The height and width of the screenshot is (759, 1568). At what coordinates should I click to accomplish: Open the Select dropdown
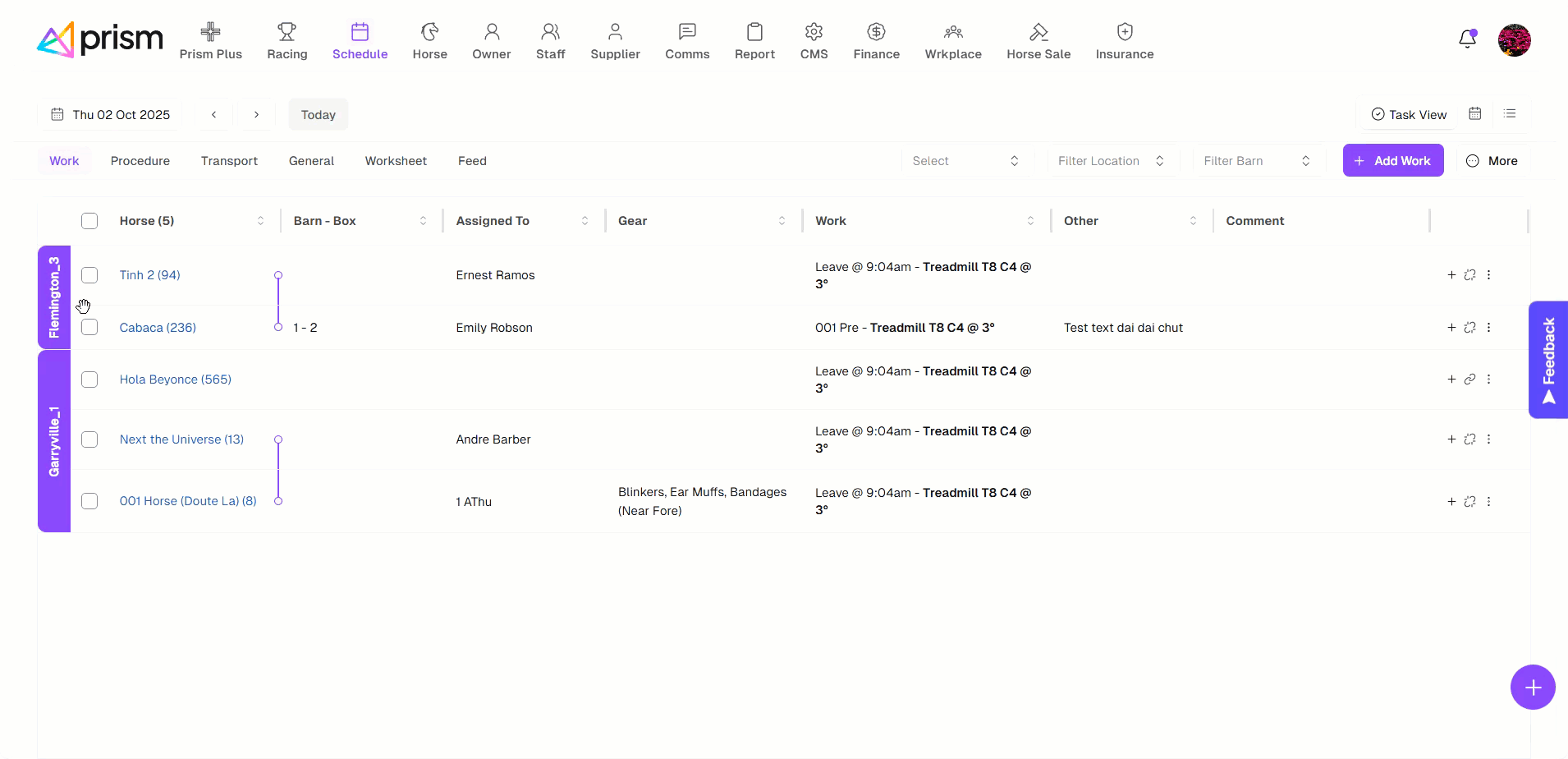click(x=965, y=161)
